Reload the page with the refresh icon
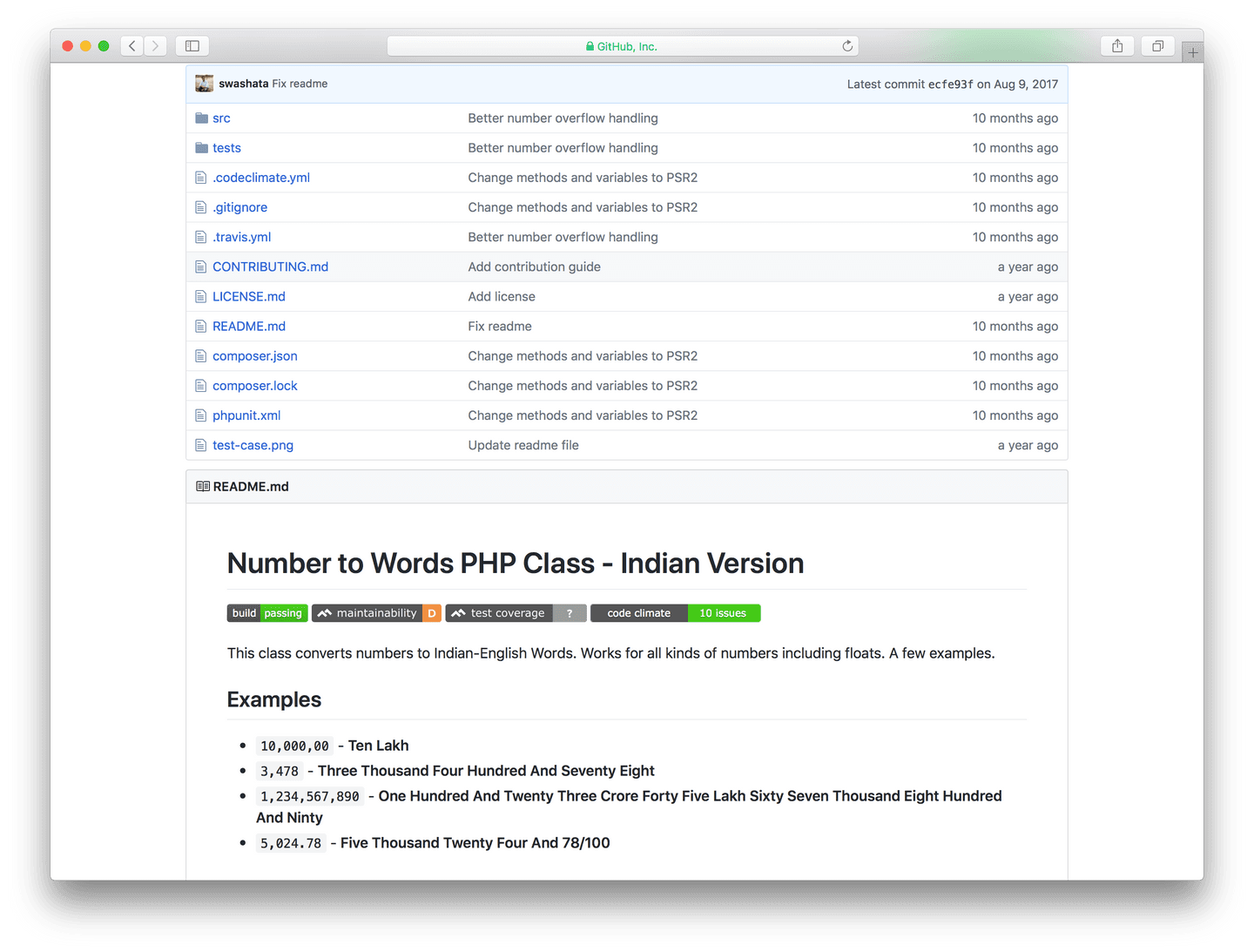 pyautogui.click(x=847, y=46)
